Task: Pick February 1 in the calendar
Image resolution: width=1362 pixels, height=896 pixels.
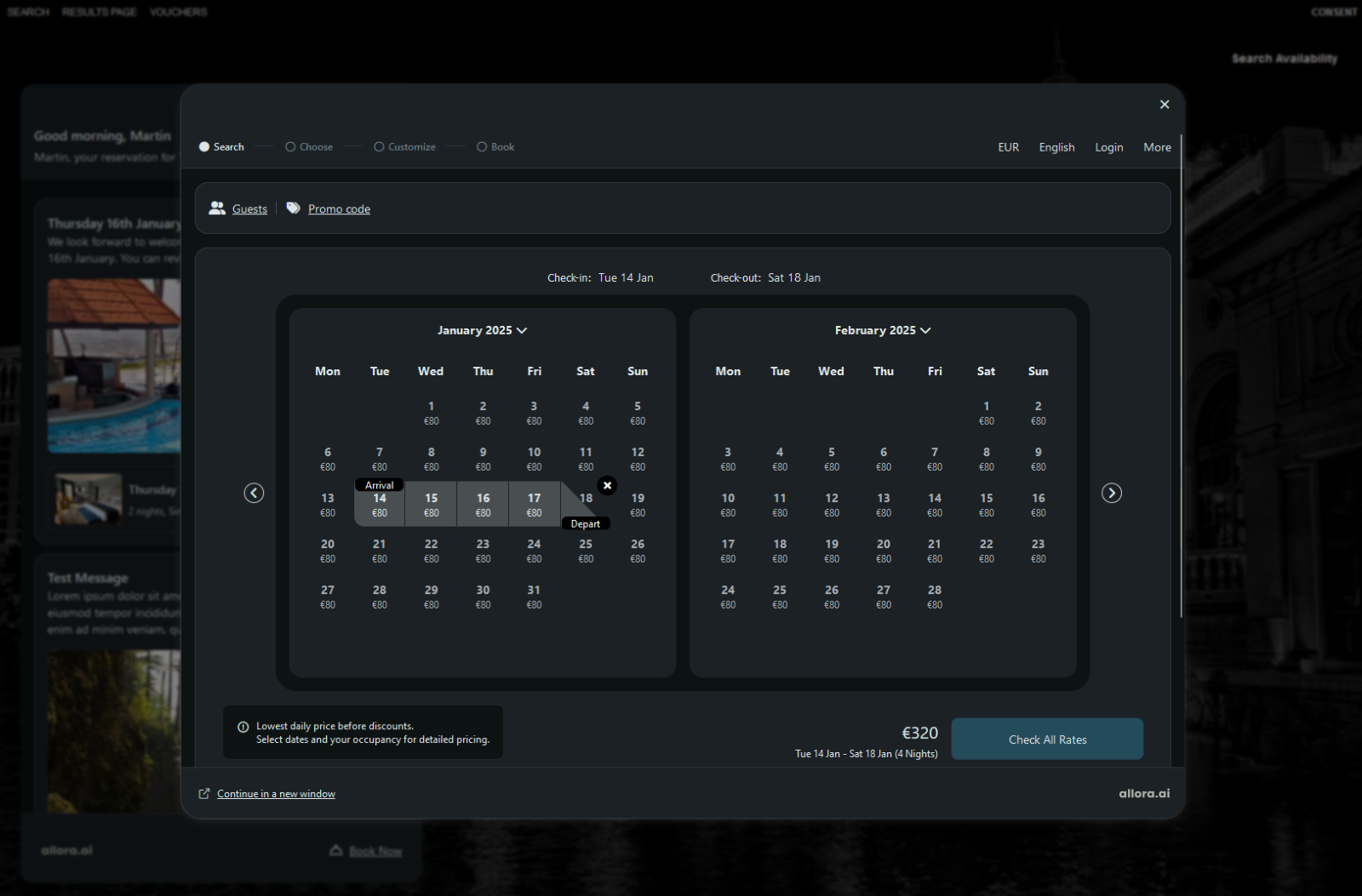Action: 986,413
